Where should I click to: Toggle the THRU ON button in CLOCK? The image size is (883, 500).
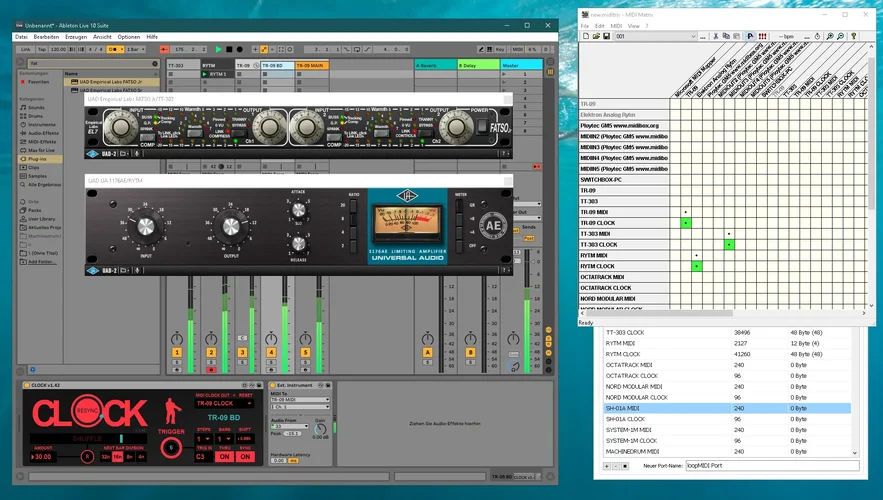pos(225,457)
